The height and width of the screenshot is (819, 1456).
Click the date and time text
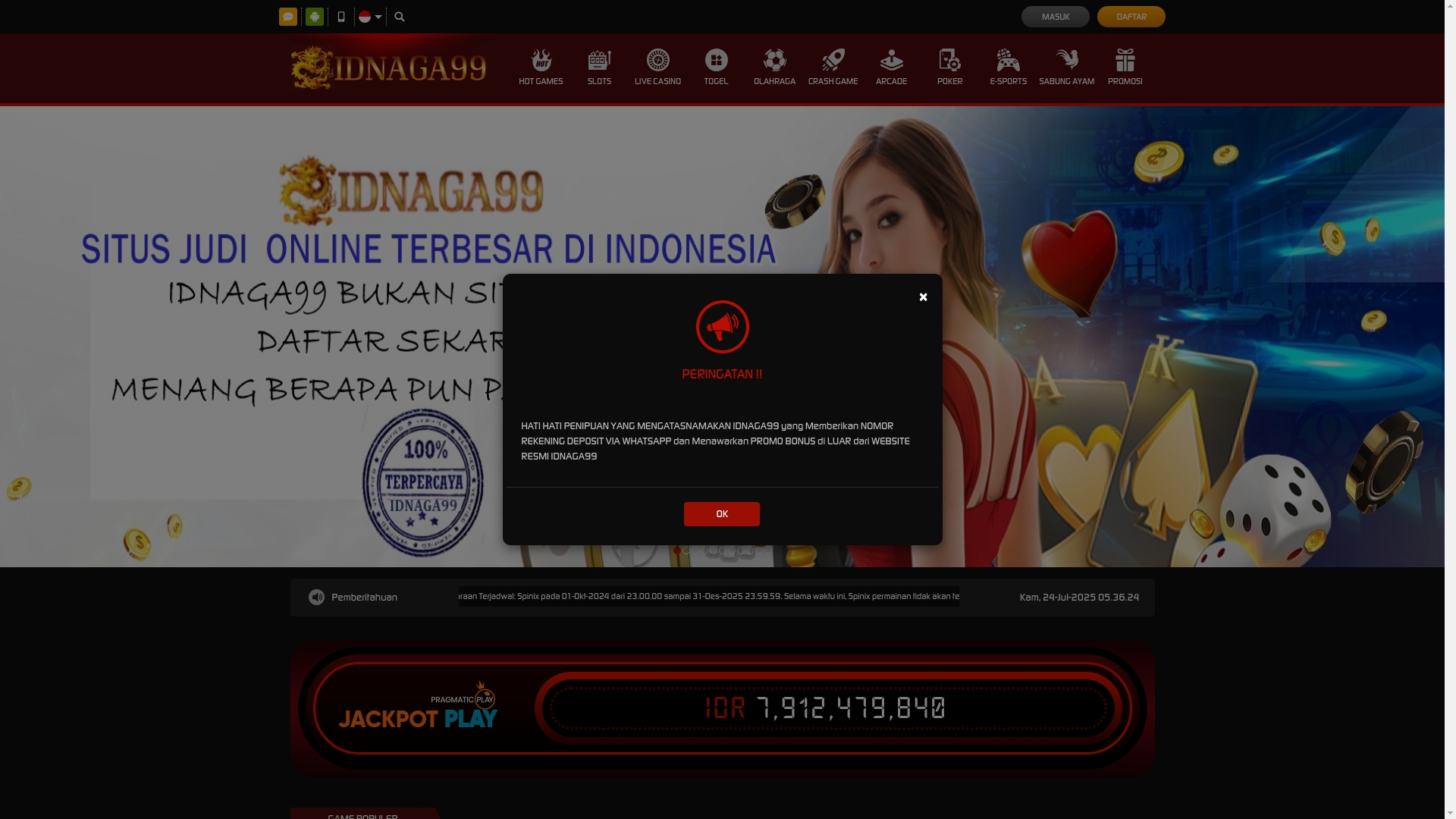tap(1079, 598)
